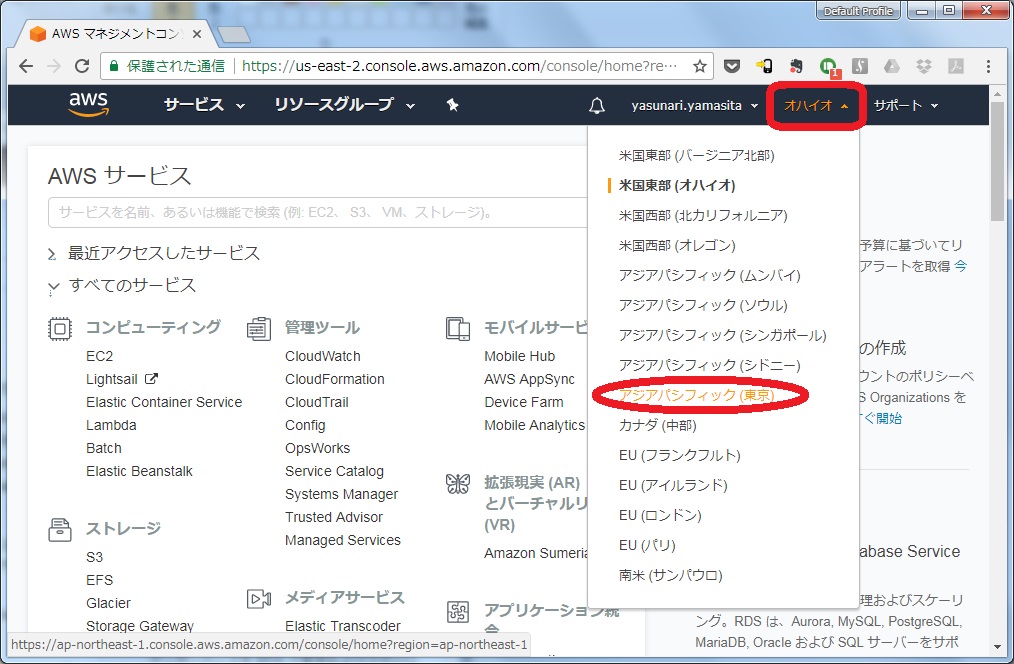Open the yasunari.yamasita account dropdown
This screenshot has height=664, width=1014.
pyautogui.click(x=695, y=105)
